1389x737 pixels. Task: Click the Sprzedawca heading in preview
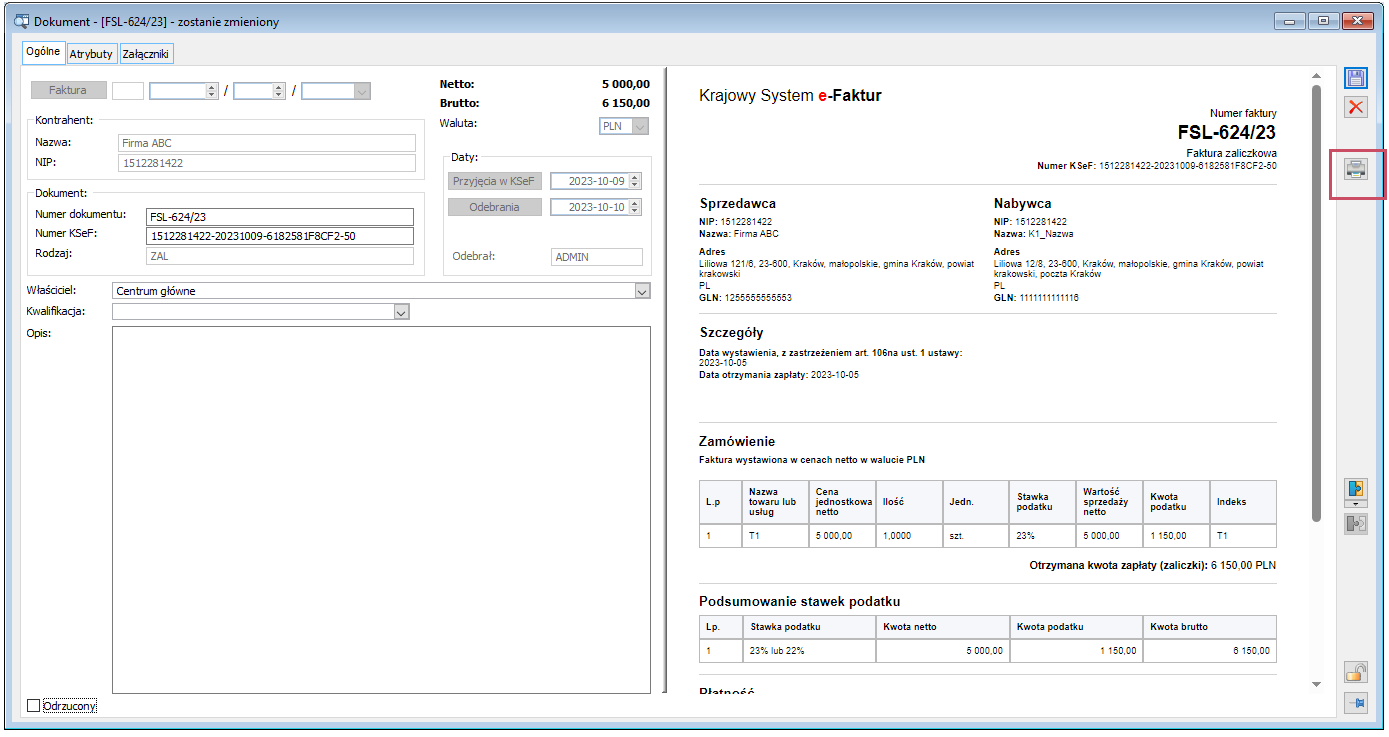point(738,204)
